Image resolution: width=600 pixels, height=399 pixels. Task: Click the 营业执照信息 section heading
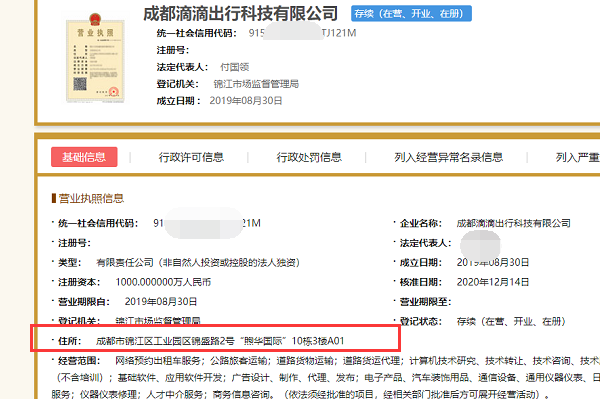[91, 198]
